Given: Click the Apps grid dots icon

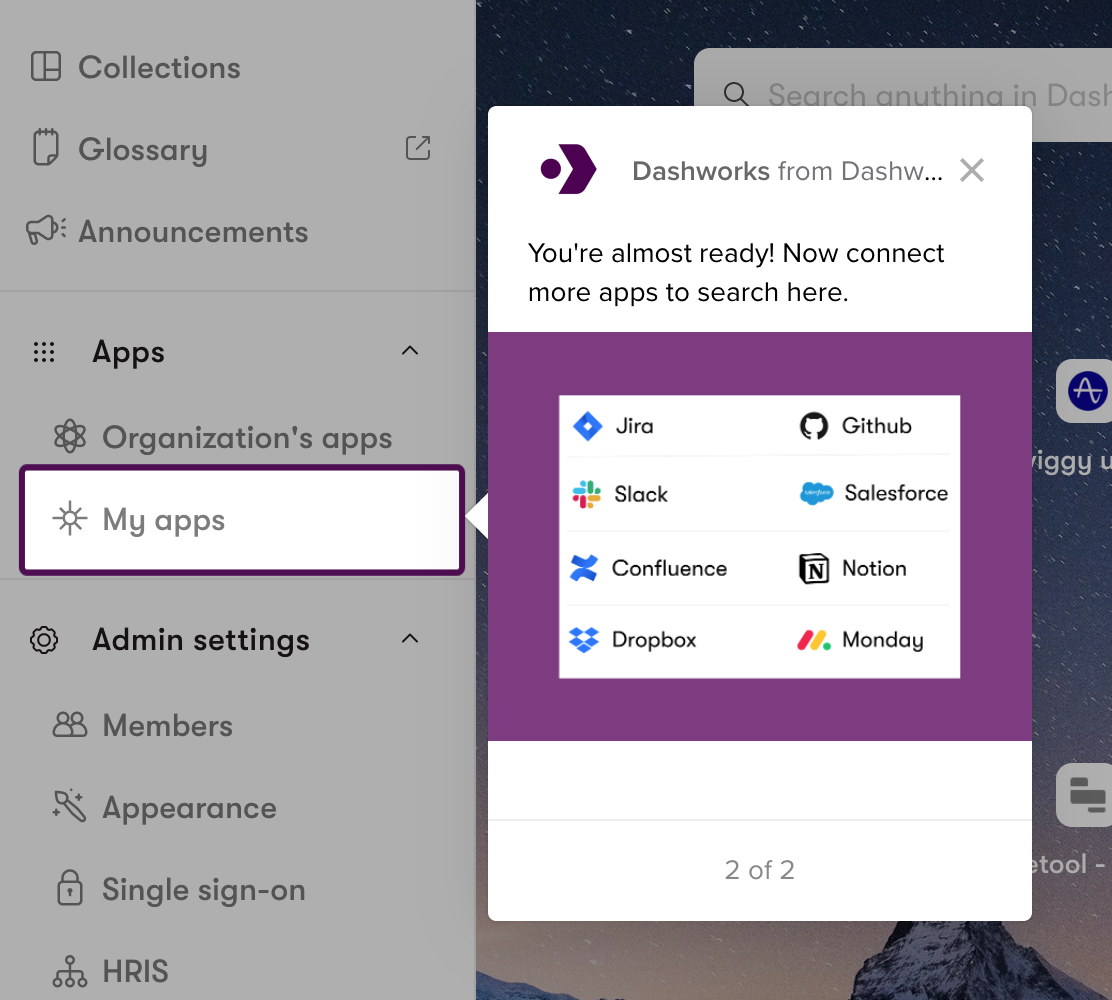Looking at the screenshot, I should (44, 352).
